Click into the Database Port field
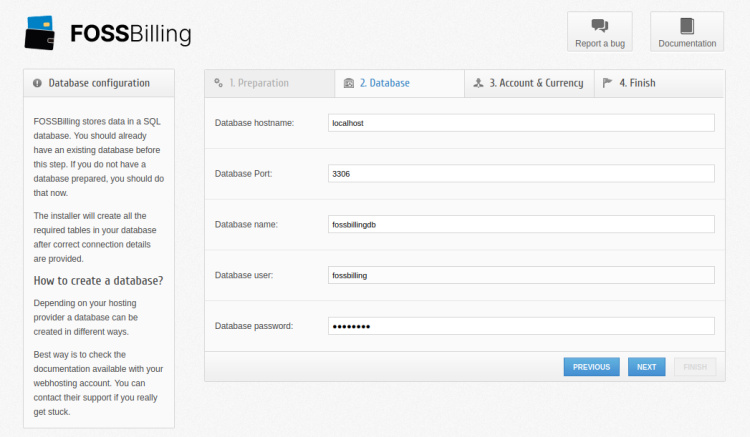This screenshot has height=437, width=750. pyautogui.click(x=520, y=173)
